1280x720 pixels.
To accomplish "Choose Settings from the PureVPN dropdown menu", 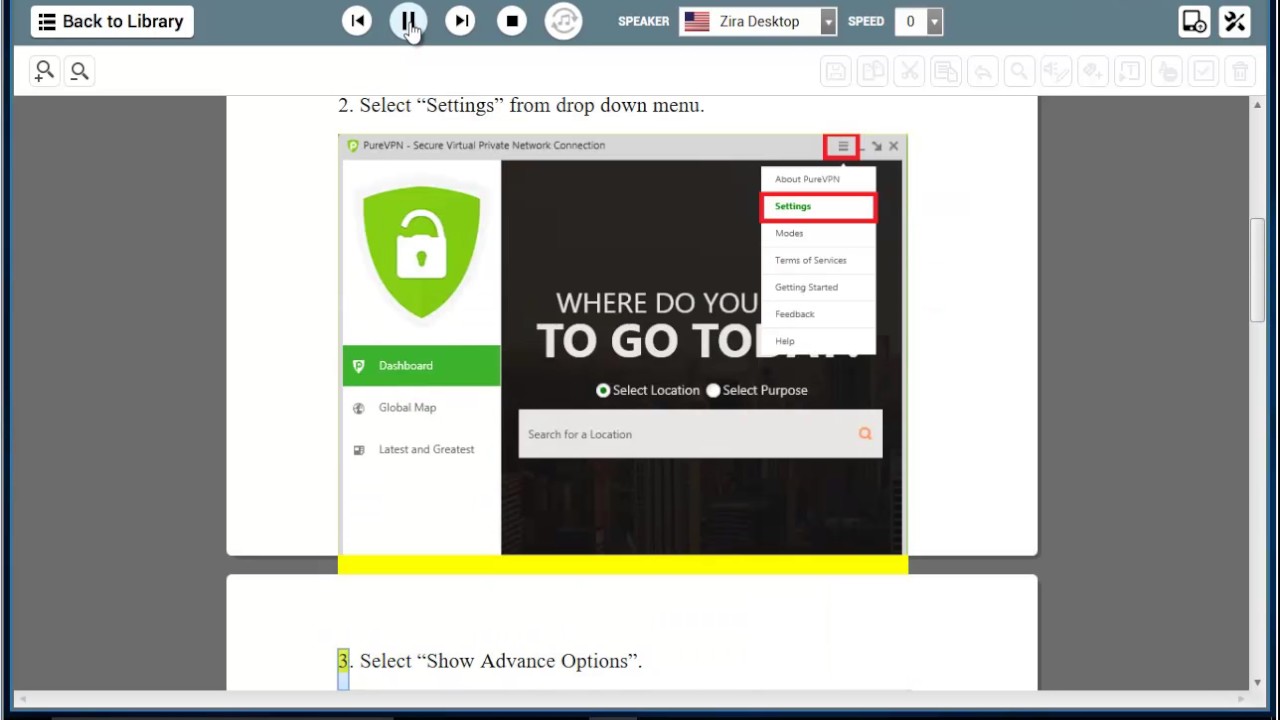I will click(x=818, y=206).
